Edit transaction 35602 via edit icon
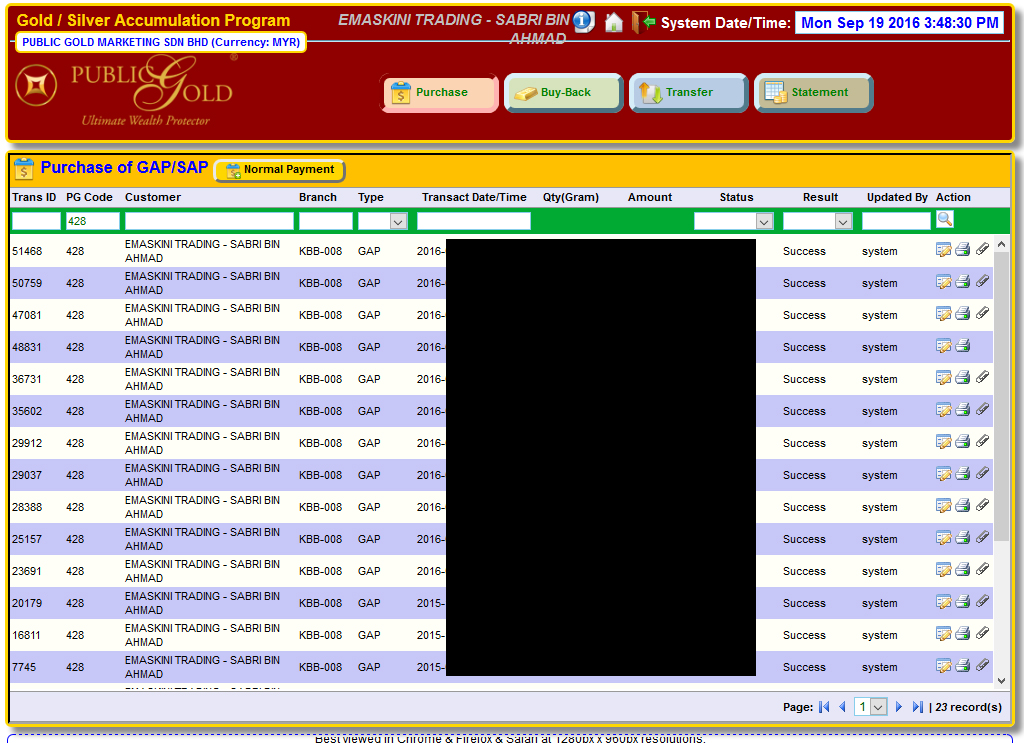This screenshot has width=1024, height=743. [943, 409]
